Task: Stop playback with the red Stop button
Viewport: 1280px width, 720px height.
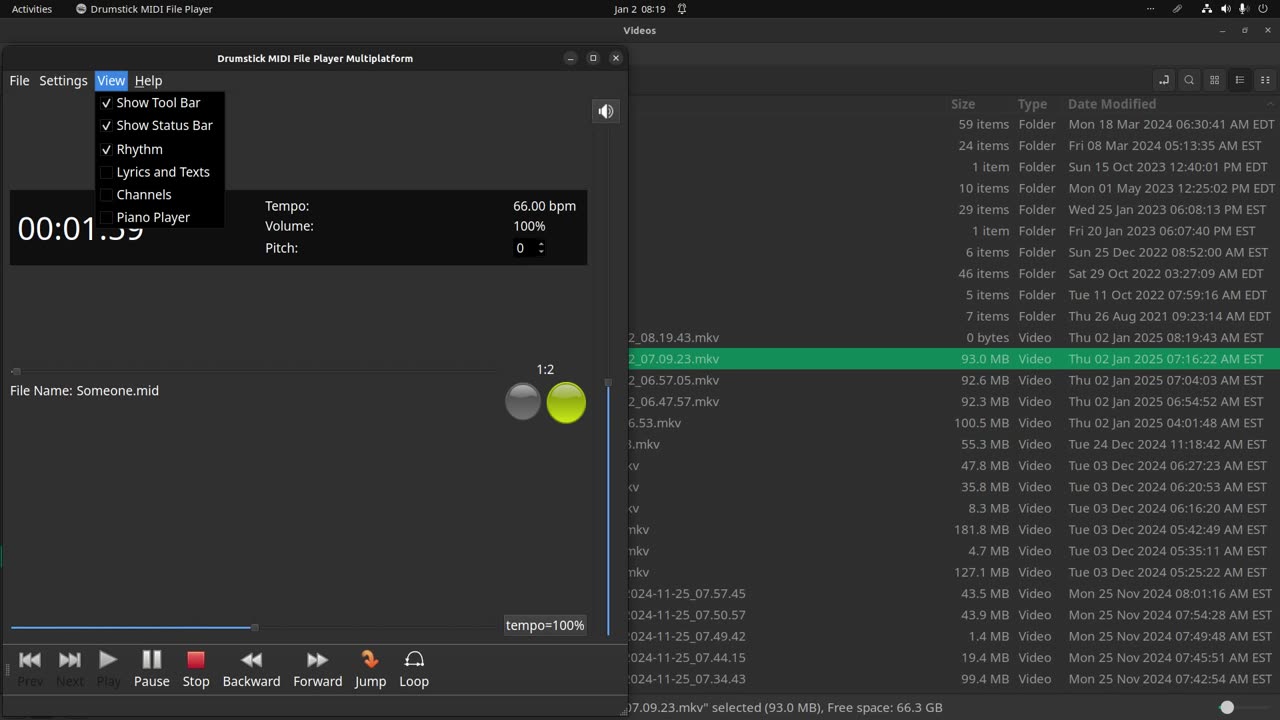Action: 196,668
